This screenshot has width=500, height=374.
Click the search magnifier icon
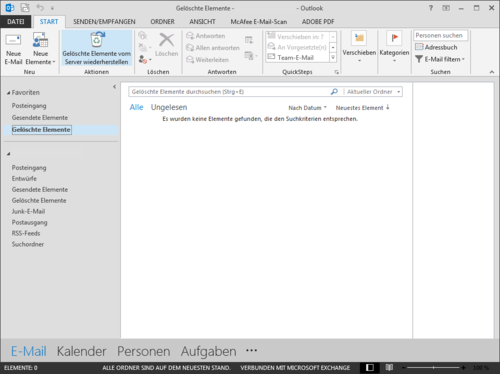point(334,92)
